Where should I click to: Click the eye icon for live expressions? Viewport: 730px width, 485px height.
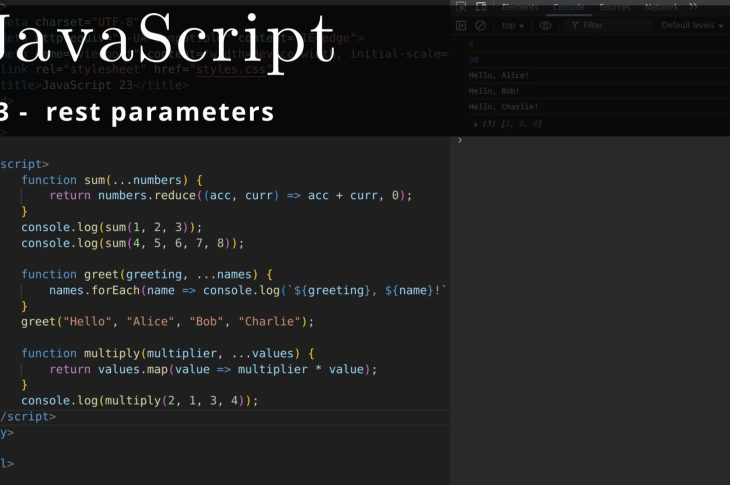[x=546, y=25]
